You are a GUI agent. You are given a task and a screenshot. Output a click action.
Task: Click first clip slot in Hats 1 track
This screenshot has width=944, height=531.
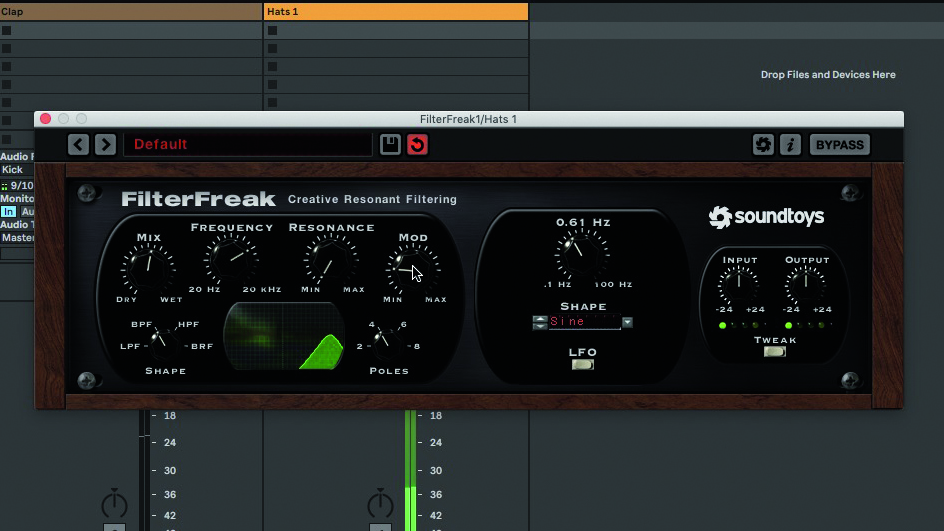tap(396, 30)
